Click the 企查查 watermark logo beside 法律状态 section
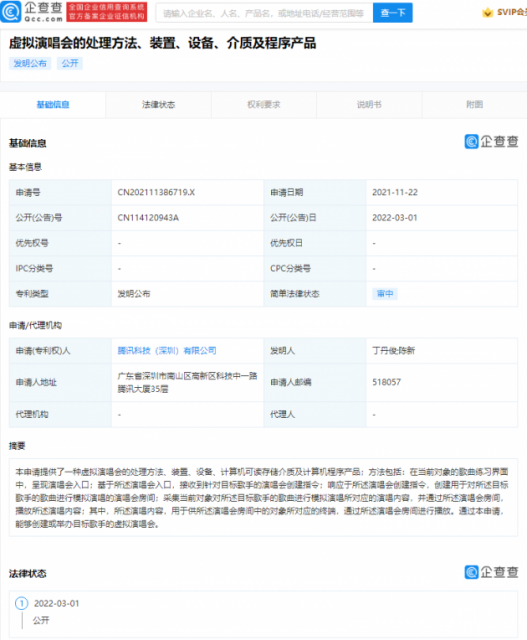 pyautogui.click(x=491, y=572)
